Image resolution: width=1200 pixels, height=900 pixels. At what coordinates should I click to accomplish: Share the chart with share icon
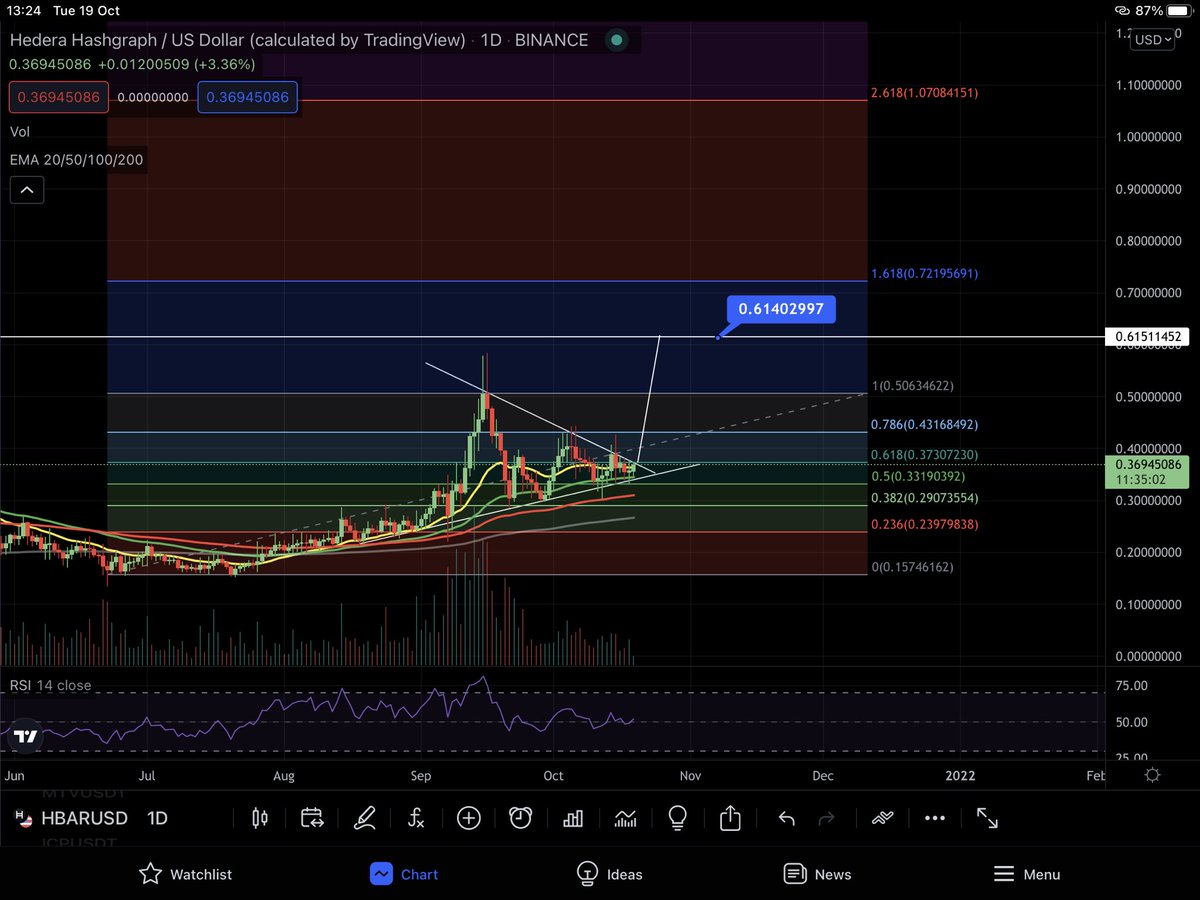point(730,818)
